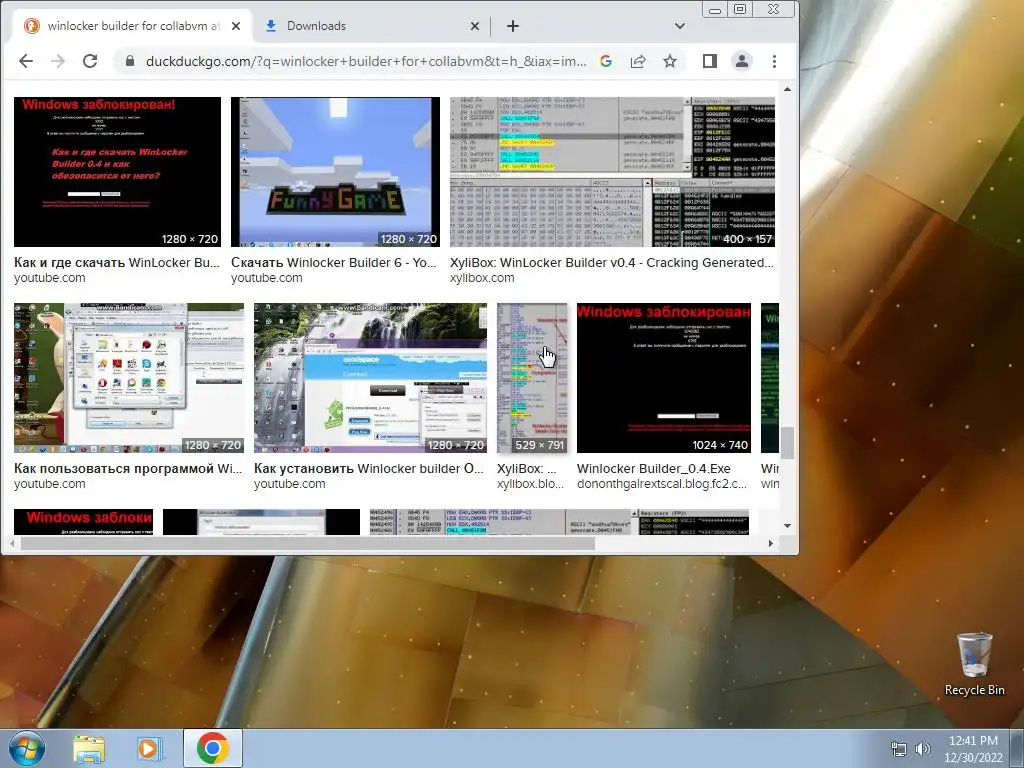The height and width of the screenshot is (768, 1024).
Task: Click the horizontal scrollbar left arrow
Action: click(12, 543)
